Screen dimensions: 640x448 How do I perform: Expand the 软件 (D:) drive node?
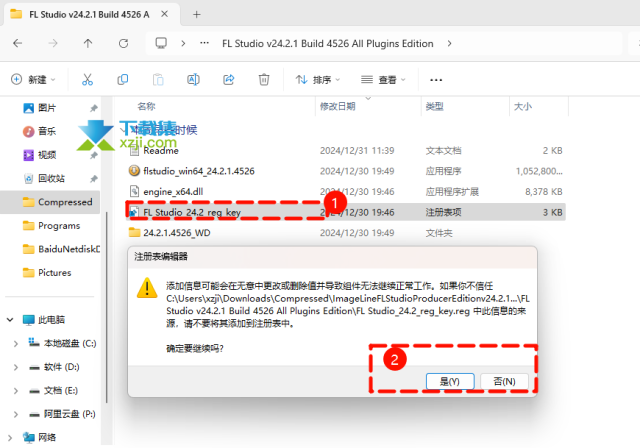click(x=16, y=367)
